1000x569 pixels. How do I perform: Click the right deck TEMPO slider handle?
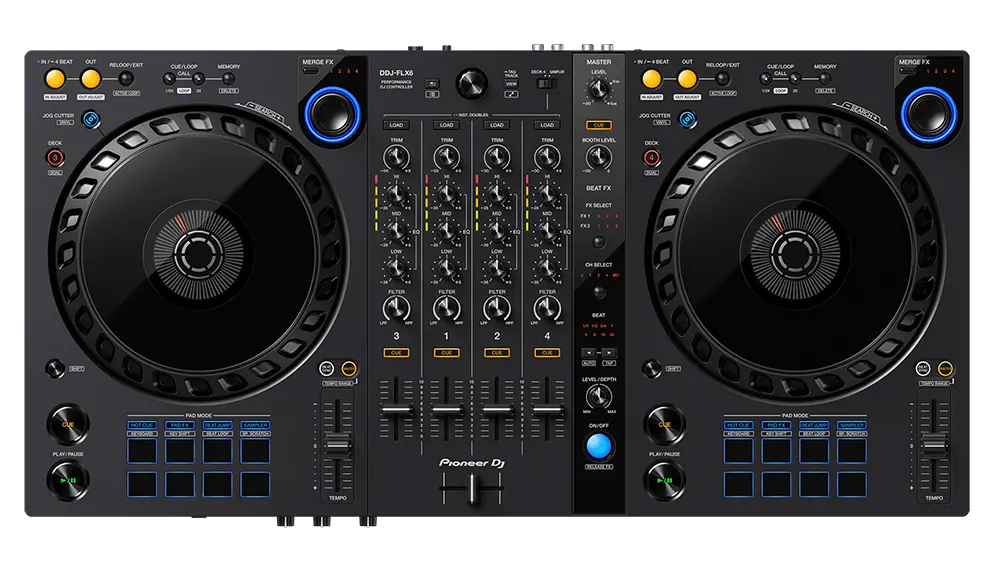(x=934, y=443)
